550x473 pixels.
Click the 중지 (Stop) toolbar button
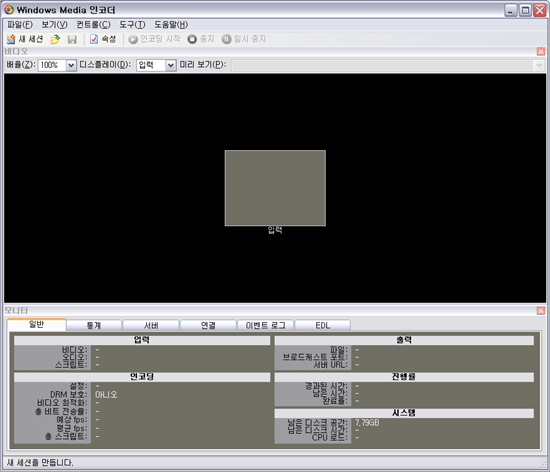[x=201, y=39]
